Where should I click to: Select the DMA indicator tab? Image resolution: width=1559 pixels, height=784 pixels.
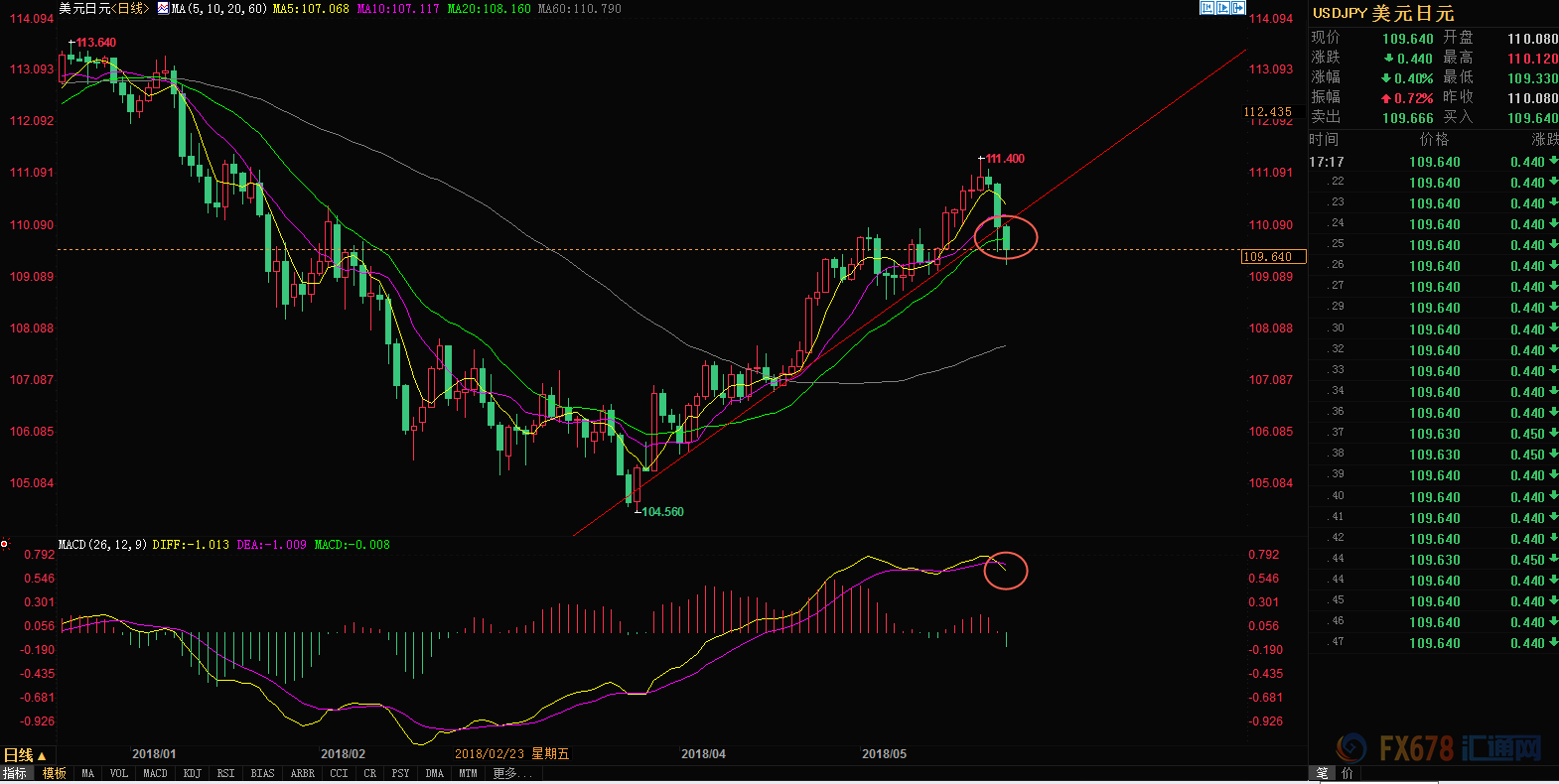coord(435,773)
